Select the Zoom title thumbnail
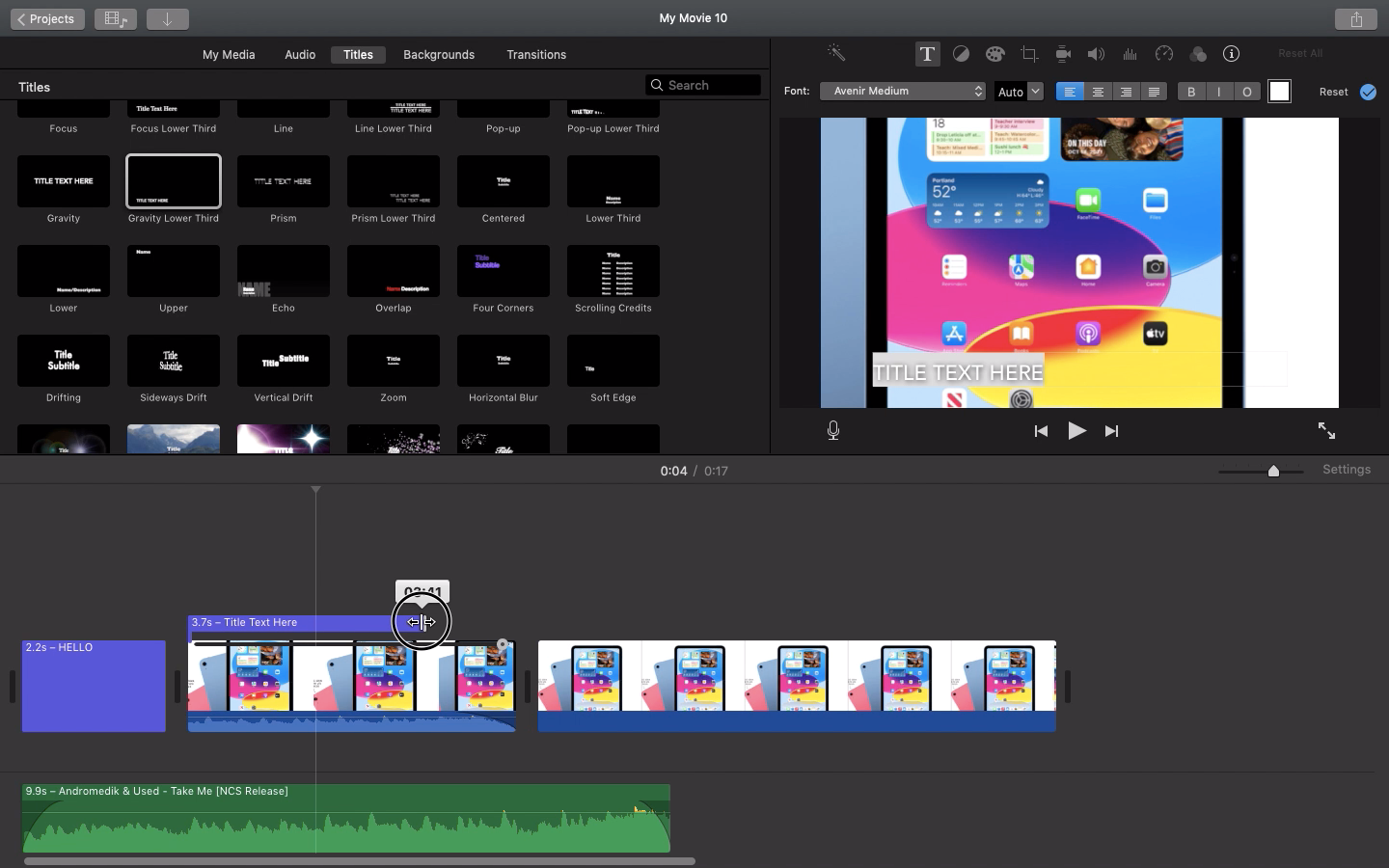Image resolution: width=1389 pixels, height=868 pixels. coord(394,360)
